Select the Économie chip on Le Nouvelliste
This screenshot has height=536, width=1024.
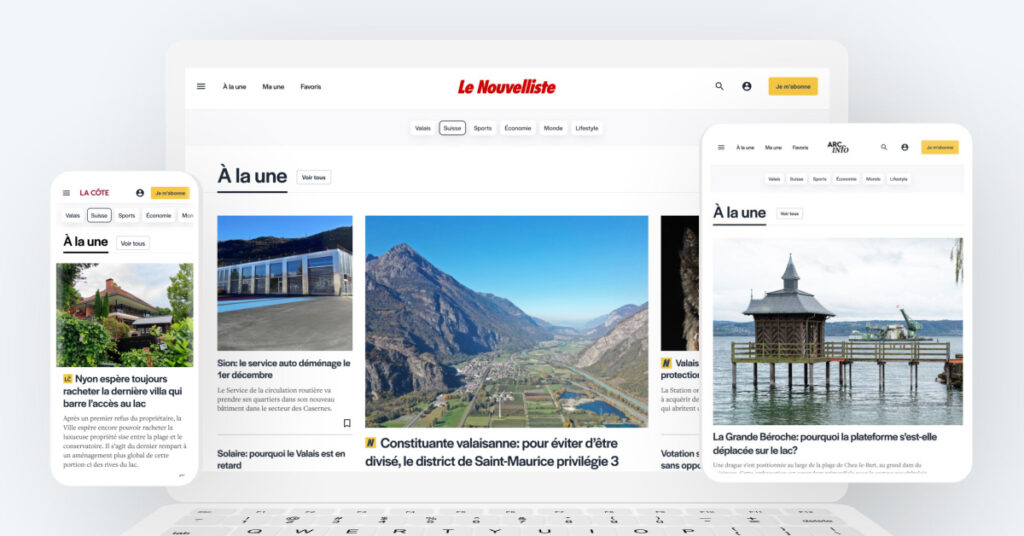(x=517, y=128)
